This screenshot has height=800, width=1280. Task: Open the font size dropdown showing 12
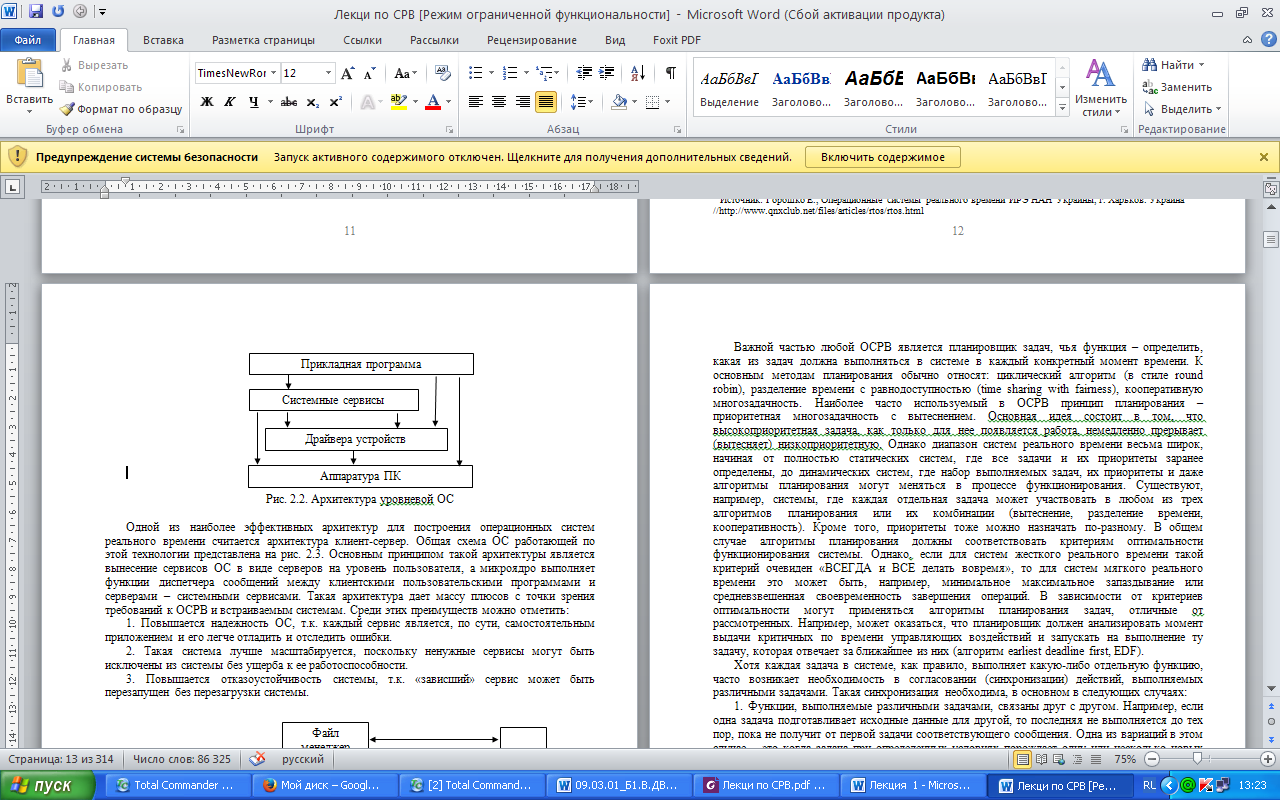click(x=329, y=73)
